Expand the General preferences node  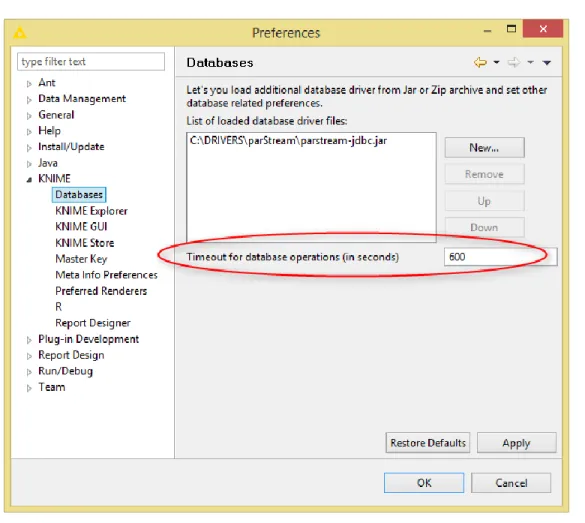[x=29, y=116]
